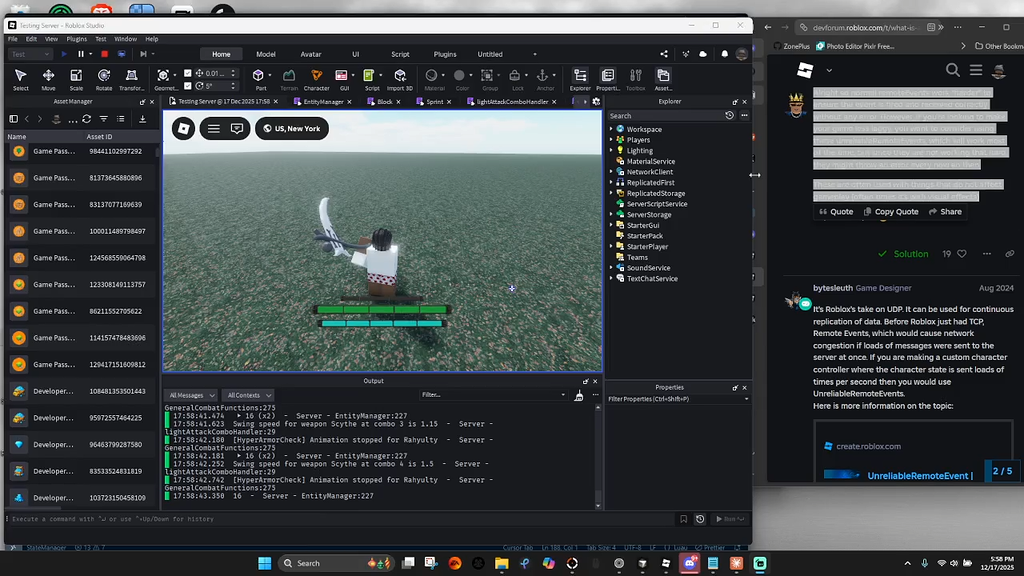Toggle Anchor on the selection

[542, 75]
